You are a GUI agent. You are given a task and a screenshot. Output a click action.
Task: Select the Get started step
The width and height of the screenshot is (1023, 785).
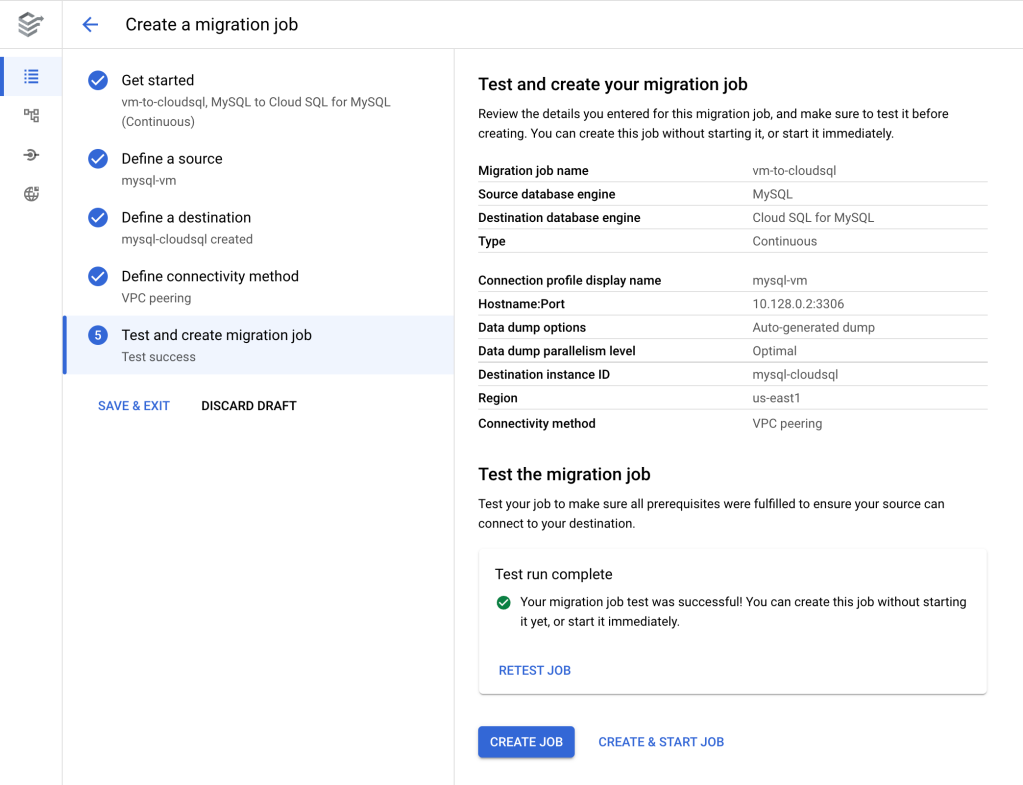[158, 80]
